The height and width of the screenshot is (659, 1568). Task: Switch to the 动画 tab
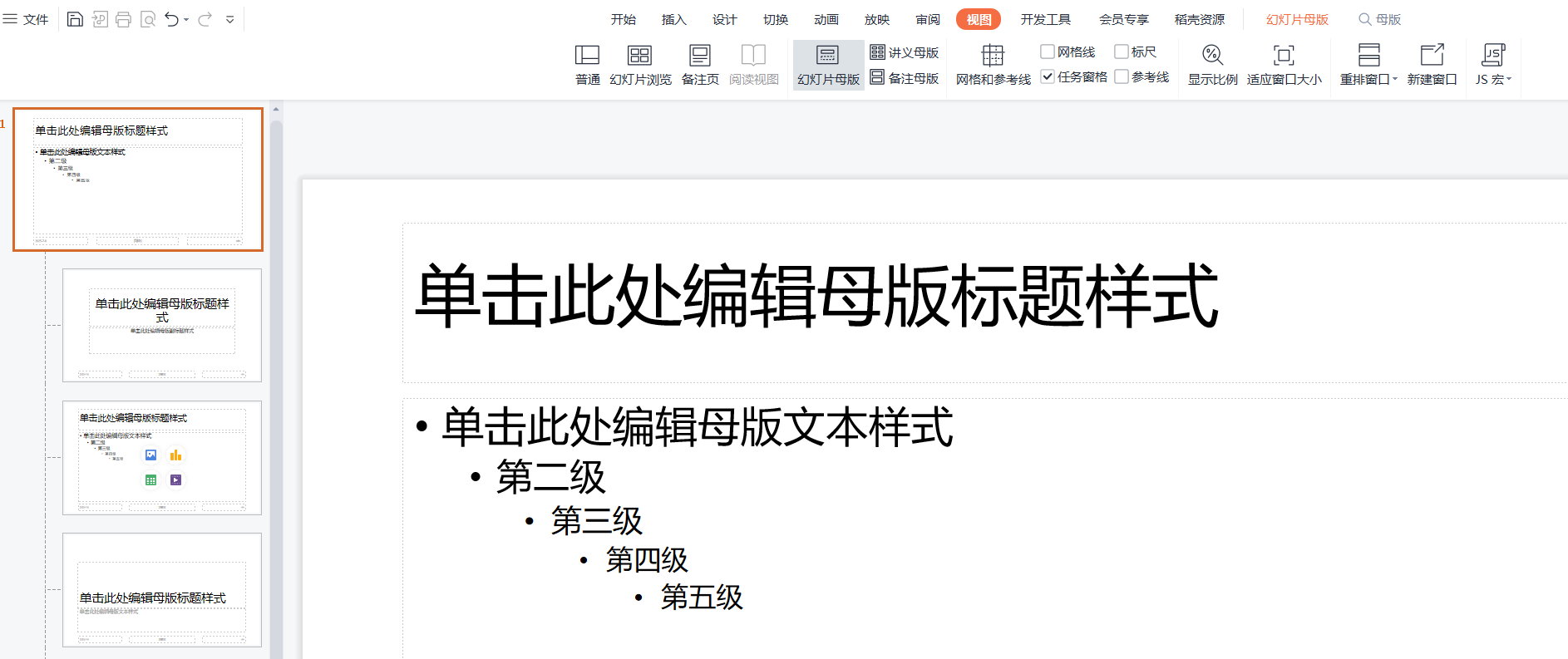coord(826,19)
